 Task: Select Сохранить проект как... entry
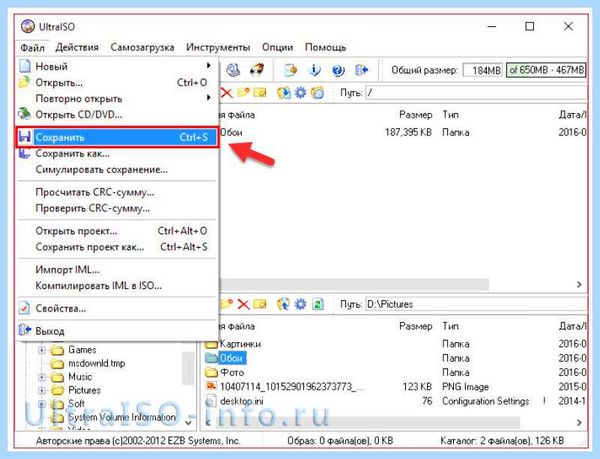click(x=117, y=247)
